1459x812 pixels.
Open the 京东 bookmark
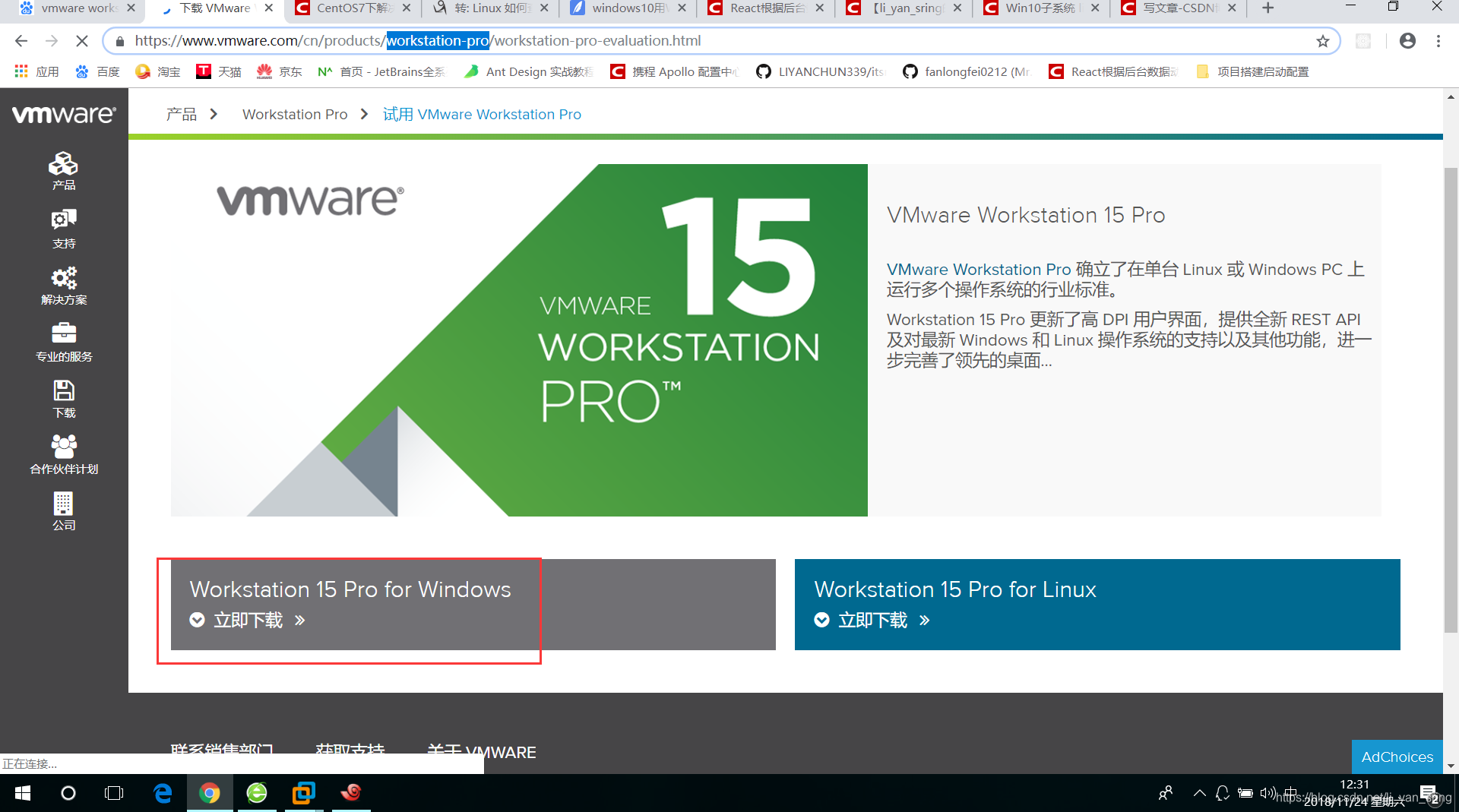coord(280,71)
